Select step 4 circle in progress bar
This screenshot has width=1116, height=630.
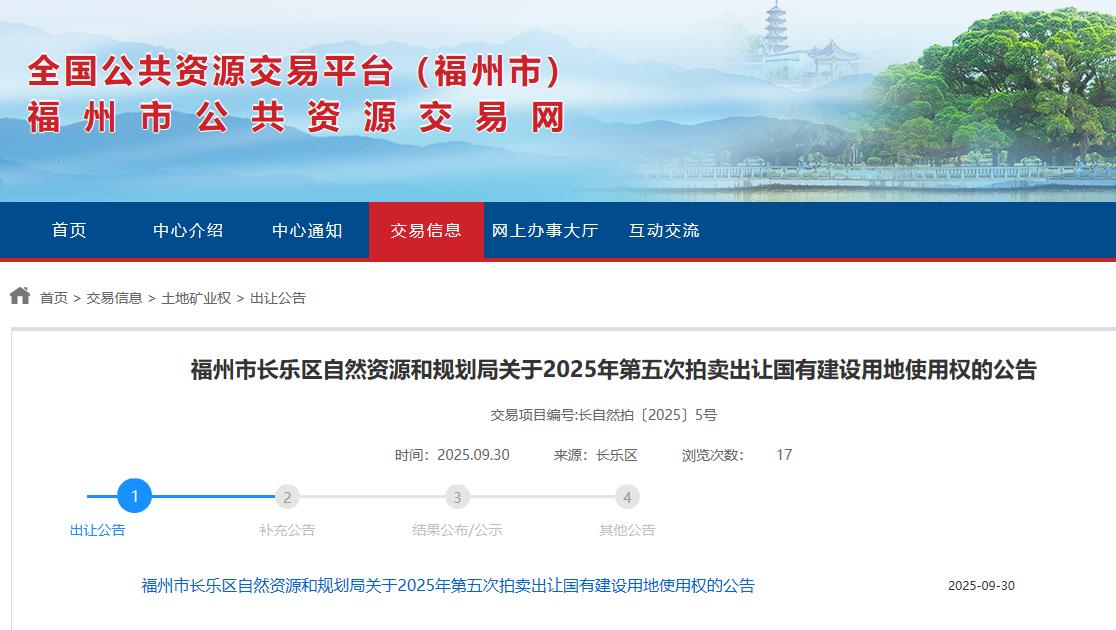(x=627, y=497)
